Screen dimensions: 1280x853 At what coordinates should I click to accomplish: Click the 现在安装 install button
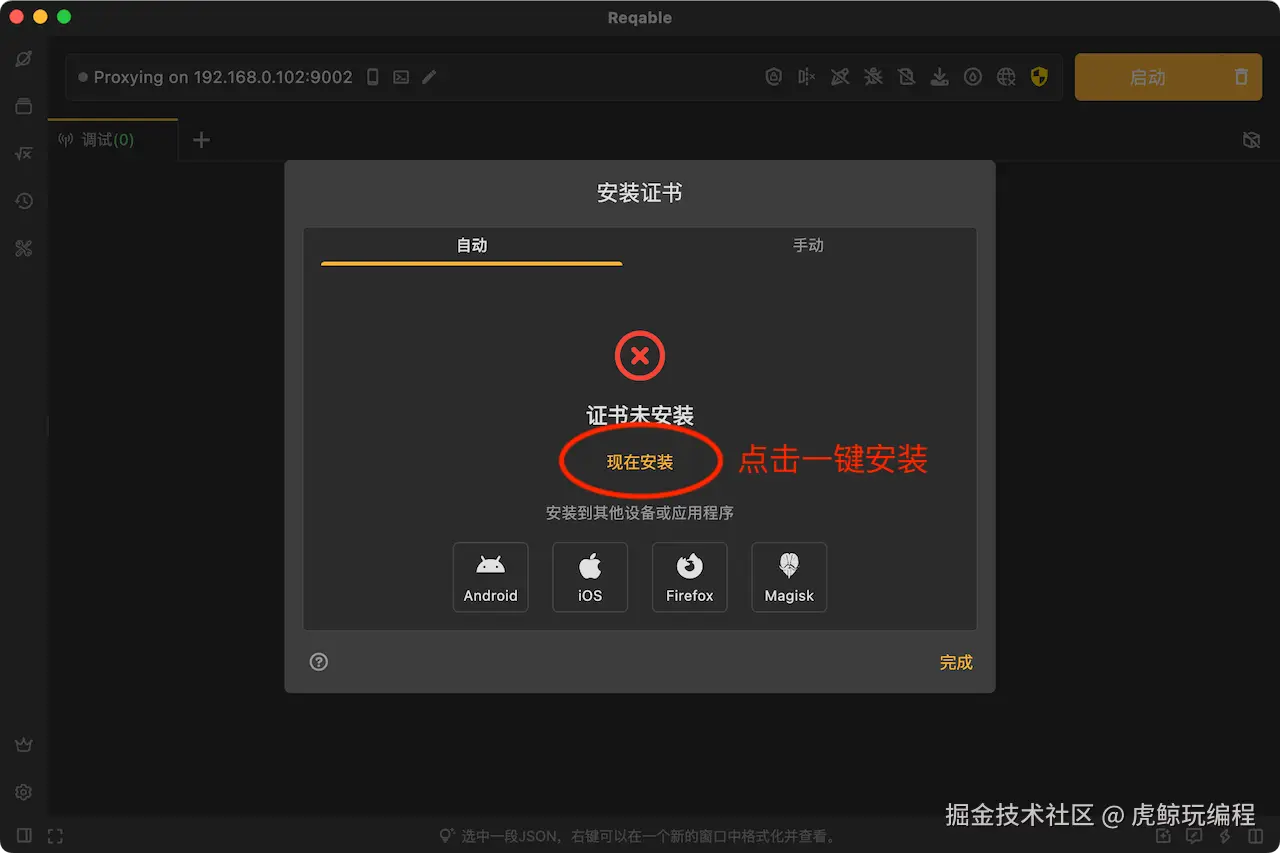click(x=640, y=461)
